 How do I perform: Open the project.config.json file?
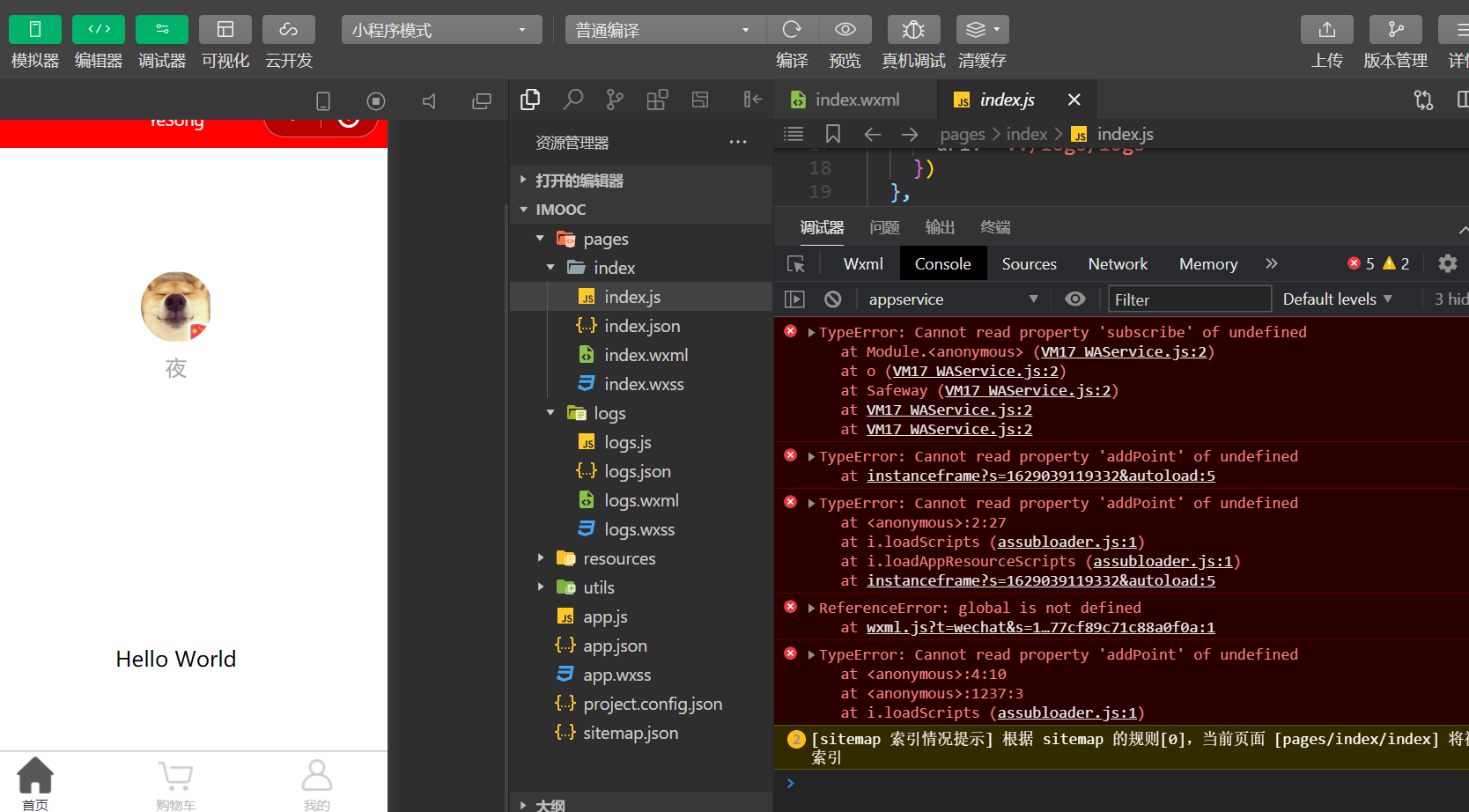tap(641, 704)
